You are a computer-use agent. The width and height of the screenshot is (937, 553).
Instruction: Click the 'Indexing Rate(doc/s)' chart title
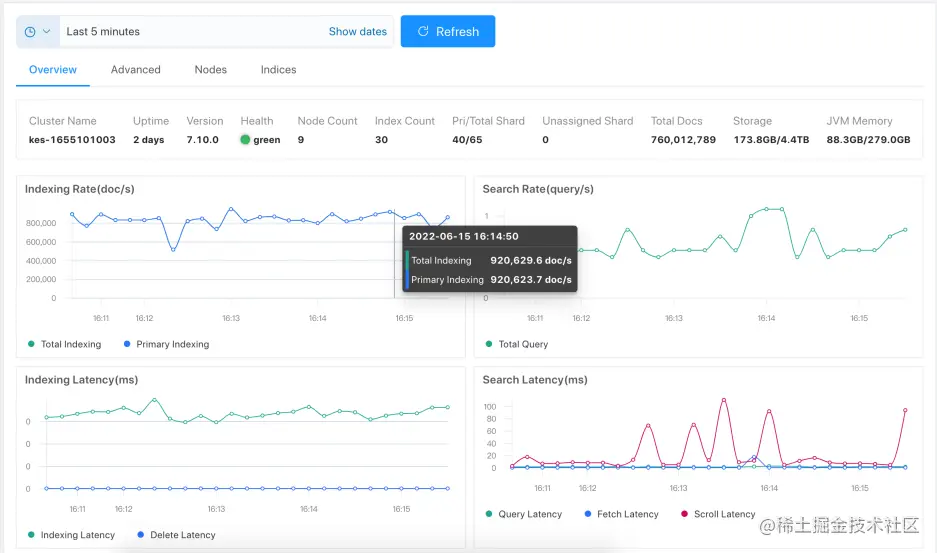click(x=79, y=190)
